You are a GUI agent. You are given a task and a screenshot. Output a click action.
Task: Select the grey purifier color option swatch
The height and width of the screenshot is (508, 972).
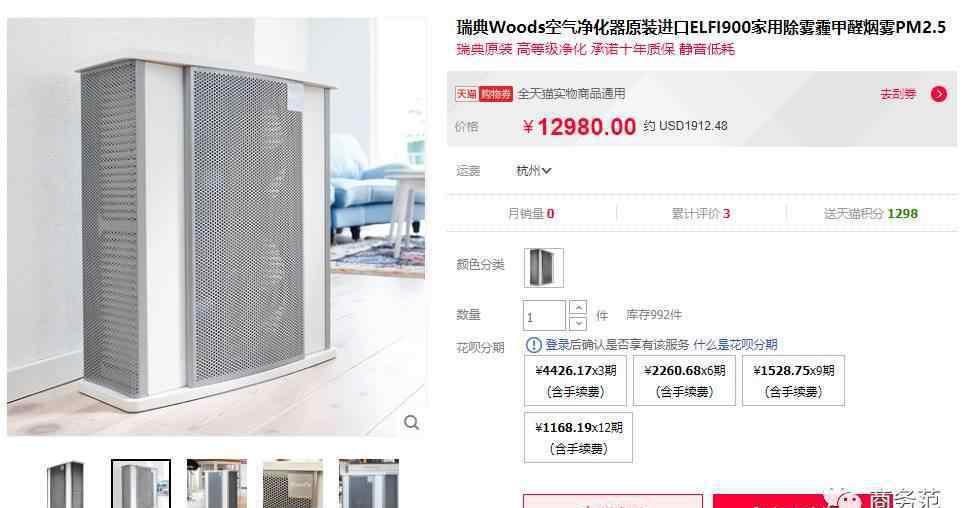pyautogui.click(x=544, y=268)
